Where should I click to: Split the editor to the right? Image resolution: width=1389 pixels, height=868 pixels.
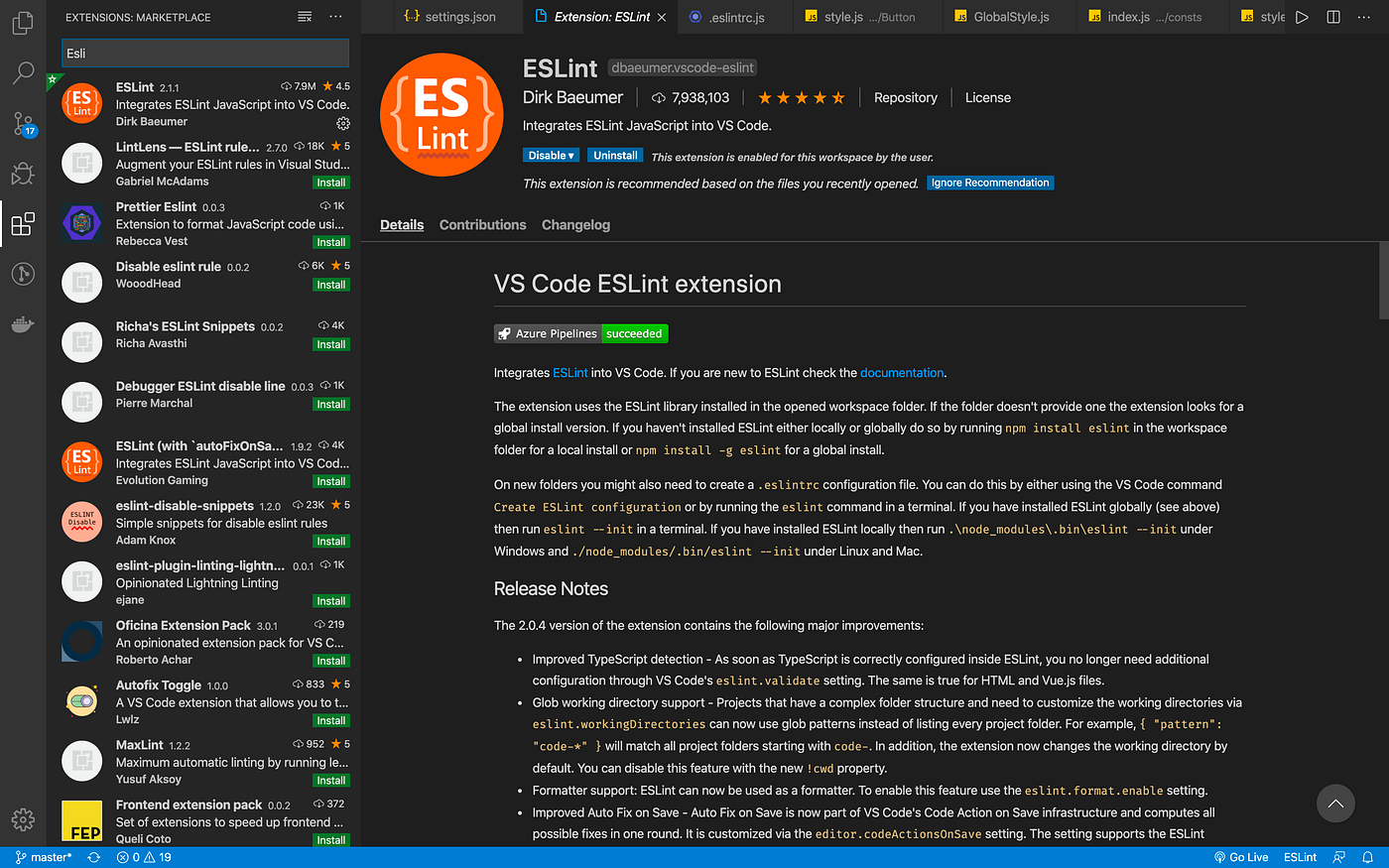pos(1333,17)
